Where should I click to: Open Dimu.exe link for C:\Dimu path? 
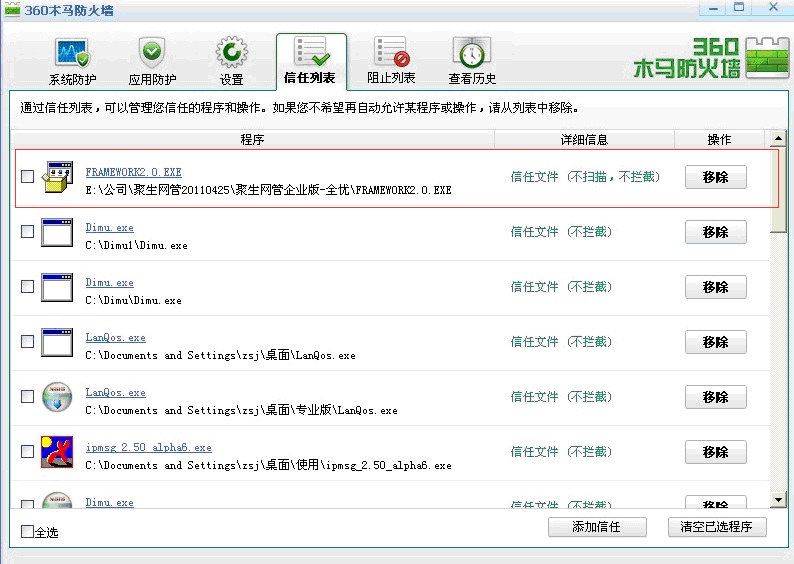point(110,283)
